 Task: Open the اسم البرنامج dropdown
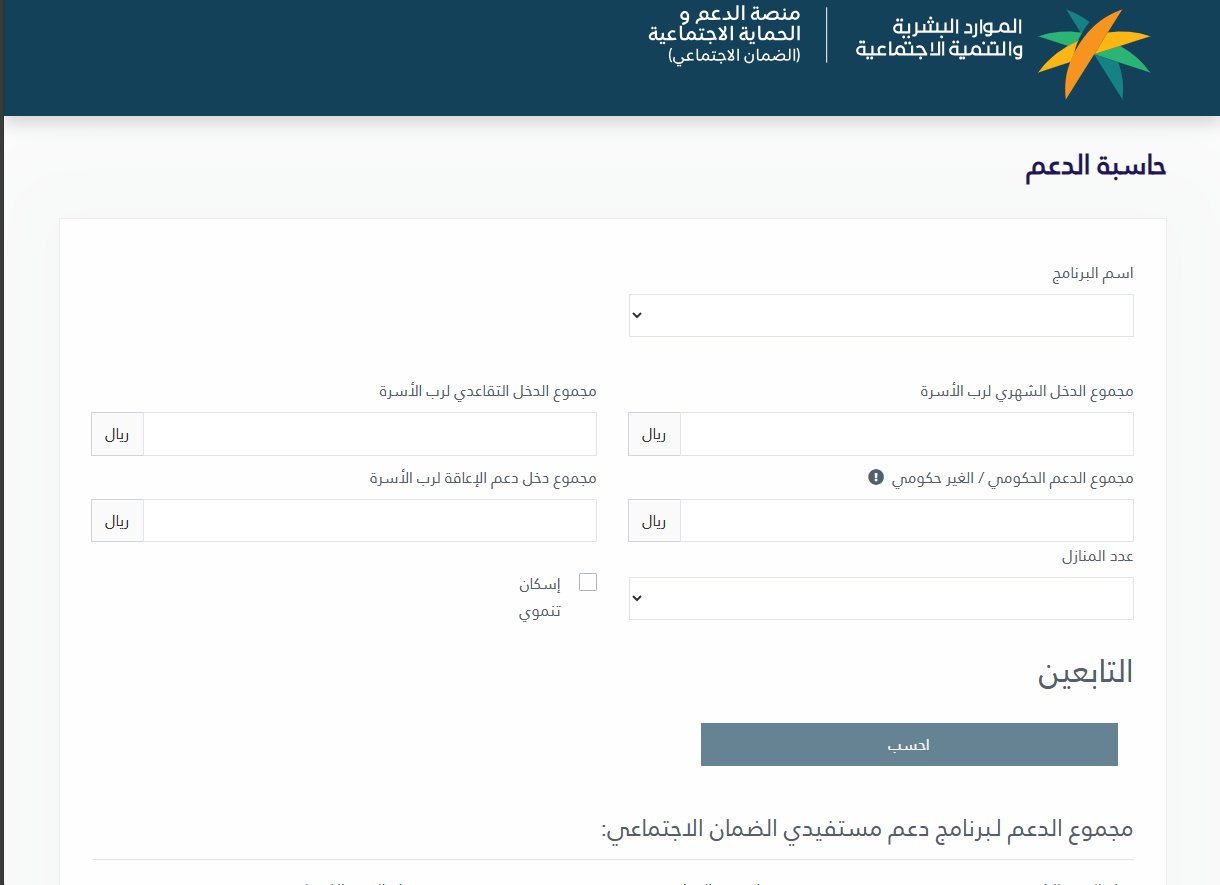881,315
